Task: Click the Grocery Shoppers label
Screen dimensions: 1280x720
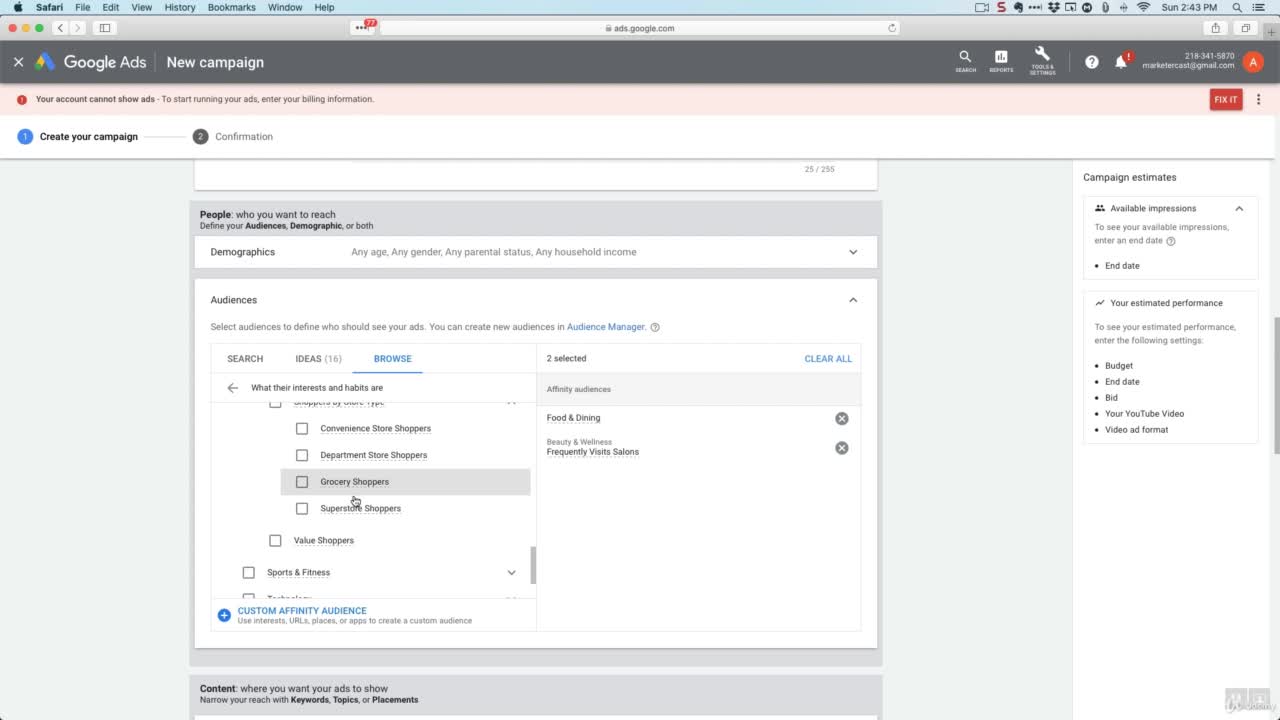Action: click(x=354, y=482)
